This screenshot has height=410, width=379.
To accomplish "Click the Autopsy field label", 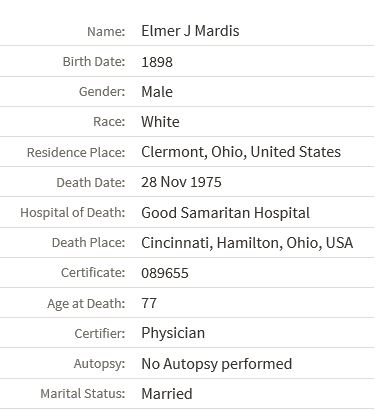I will click(99, 364).
